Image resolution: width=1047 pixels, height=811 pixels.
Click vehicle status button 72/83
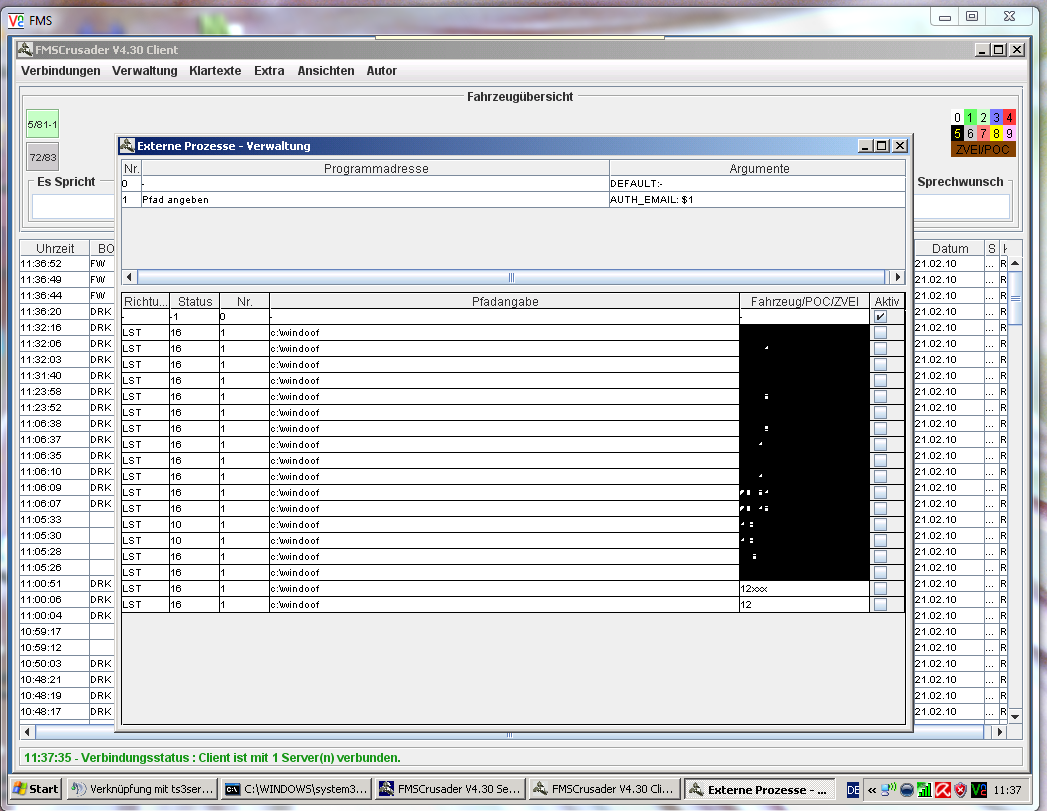43,157
